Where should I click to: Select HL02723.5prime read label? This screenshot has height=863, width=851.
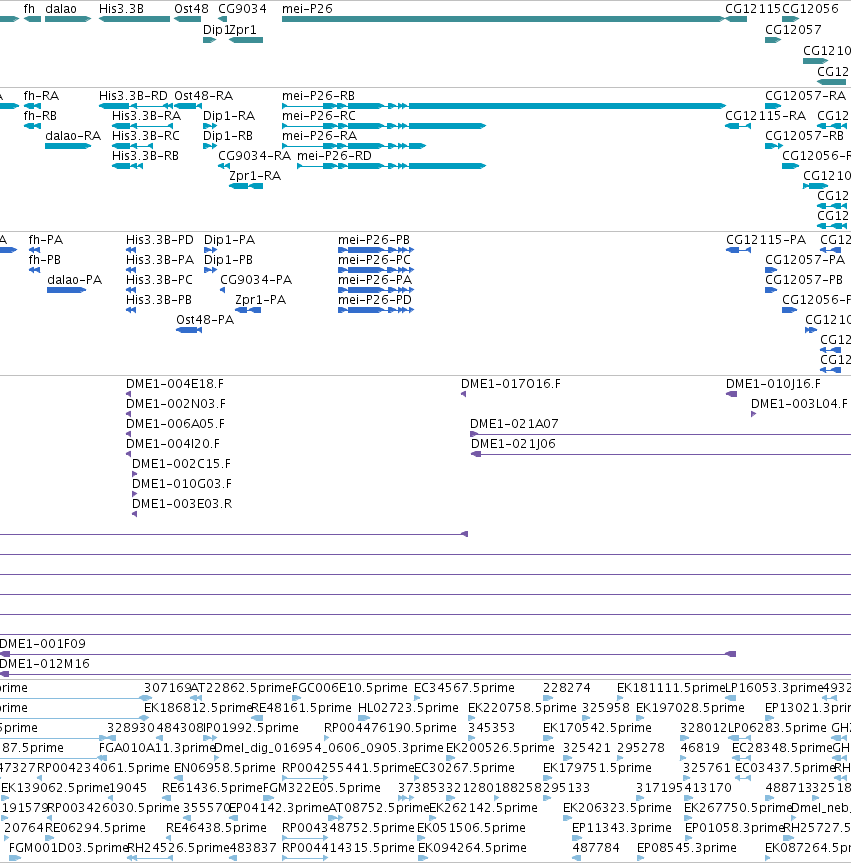pos(408,708)
